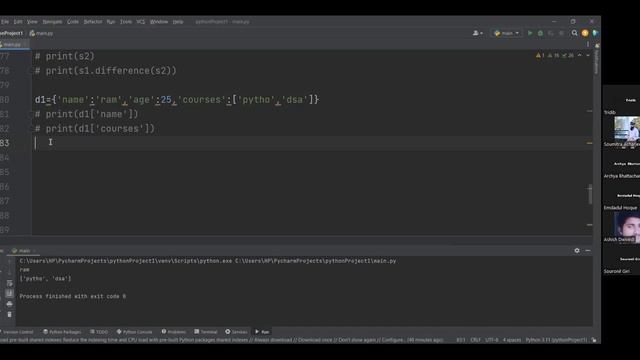The image size is (640, 360).
Task: Run the main configuration with green play
Action: click(530, 33)
